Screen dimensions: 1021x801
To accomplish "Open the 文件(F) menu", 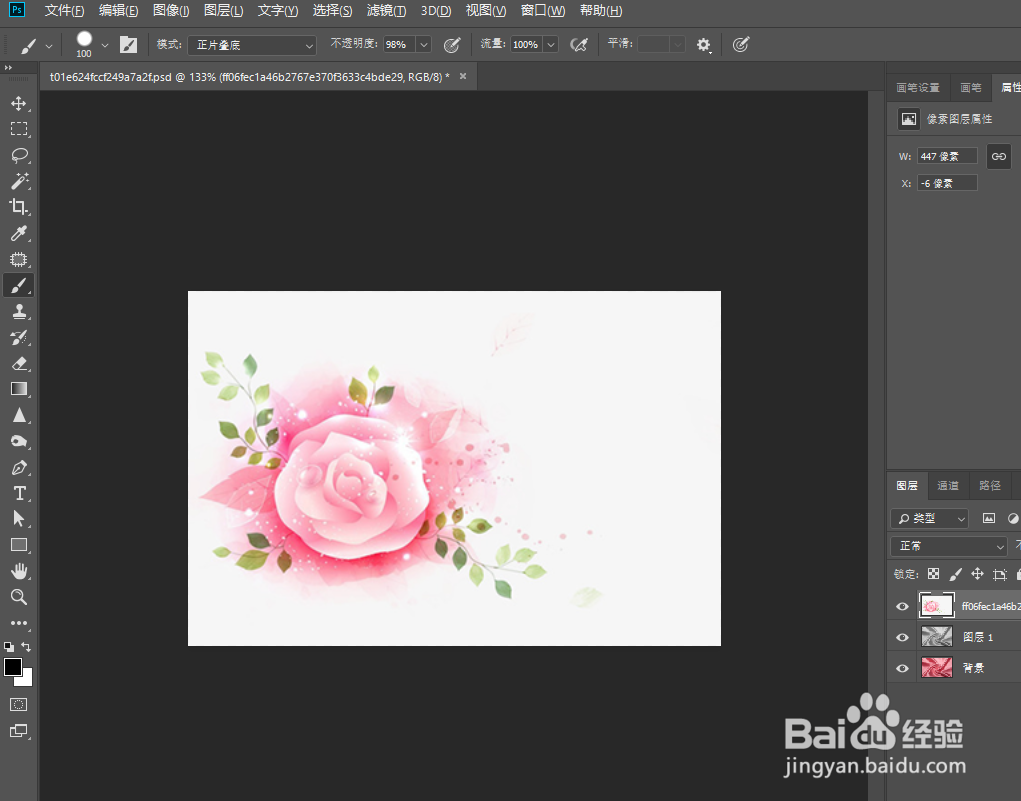I will tap(64, 10).
